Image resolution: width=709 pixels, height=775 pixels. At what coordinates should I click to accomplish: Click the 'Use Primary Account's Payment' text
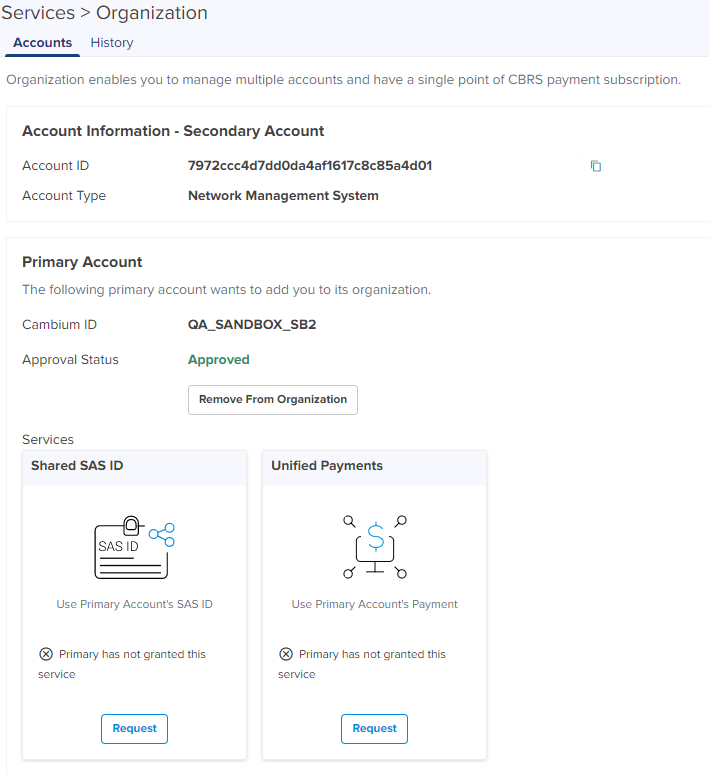(374, 604)
